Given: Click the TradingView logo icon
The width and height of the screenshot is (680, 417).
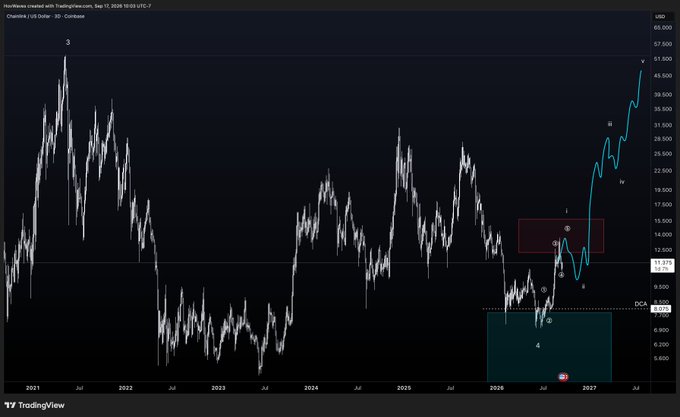Looking at the screenshot, I should point(10,405).
